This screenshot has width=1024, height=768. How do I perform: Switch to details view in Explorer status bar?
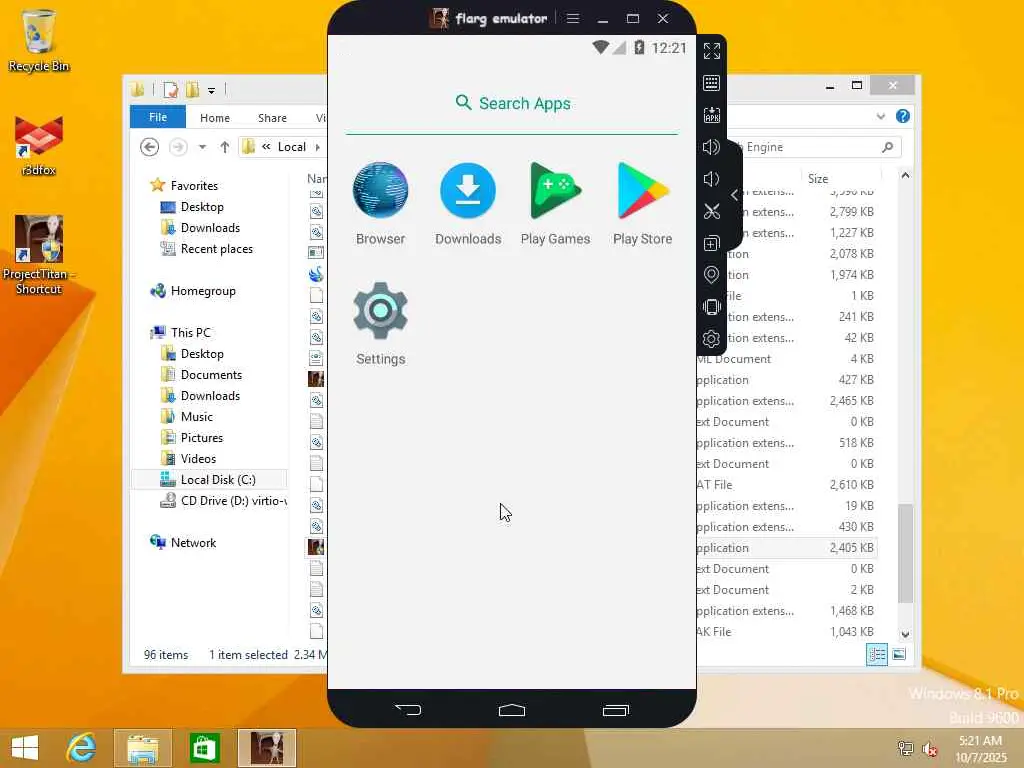(x=876, y=654)
